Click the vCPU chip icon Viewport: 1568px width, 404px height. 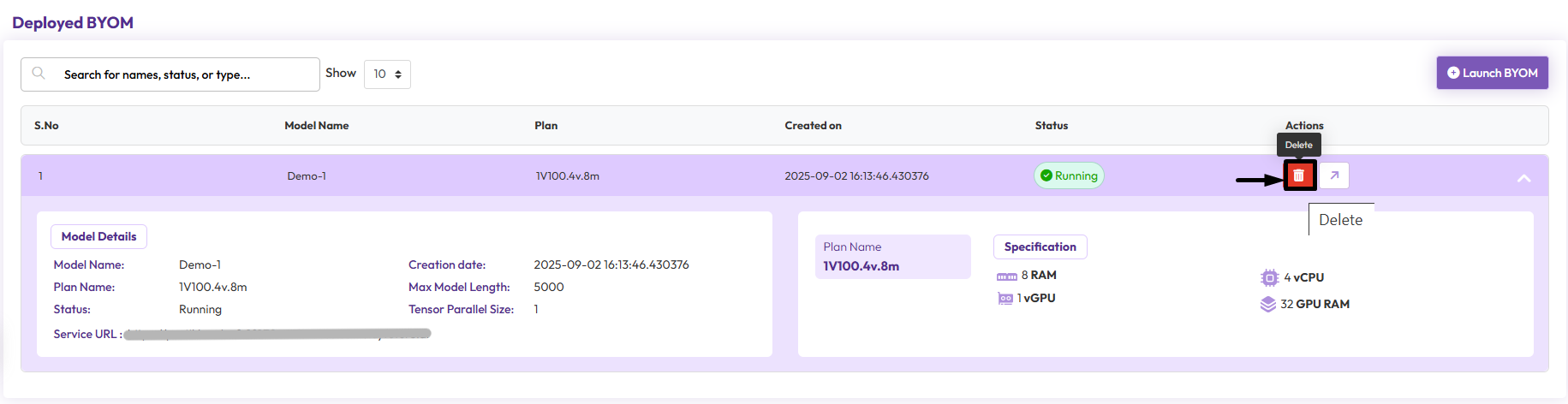point(1269,277)
